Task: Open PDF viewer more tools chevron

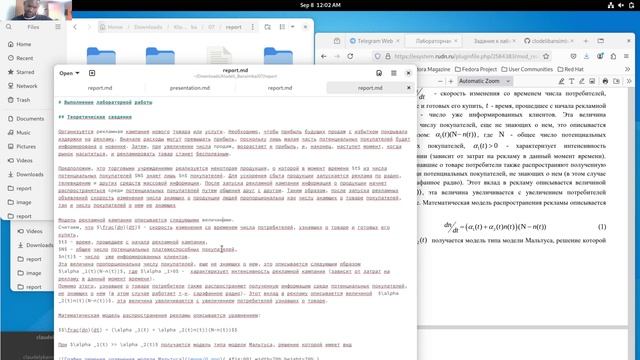Action: (x=629, y=81)
